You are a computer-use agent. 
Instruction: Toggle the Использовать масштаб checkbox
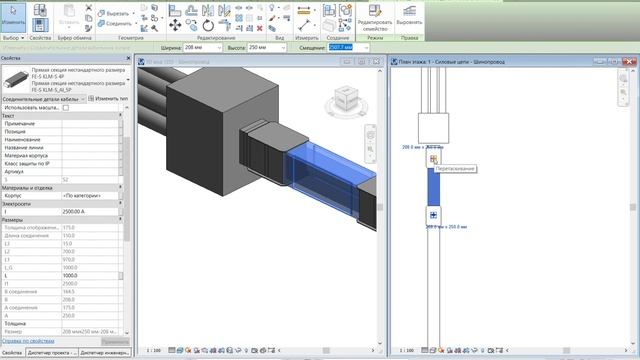pos(66,108)
